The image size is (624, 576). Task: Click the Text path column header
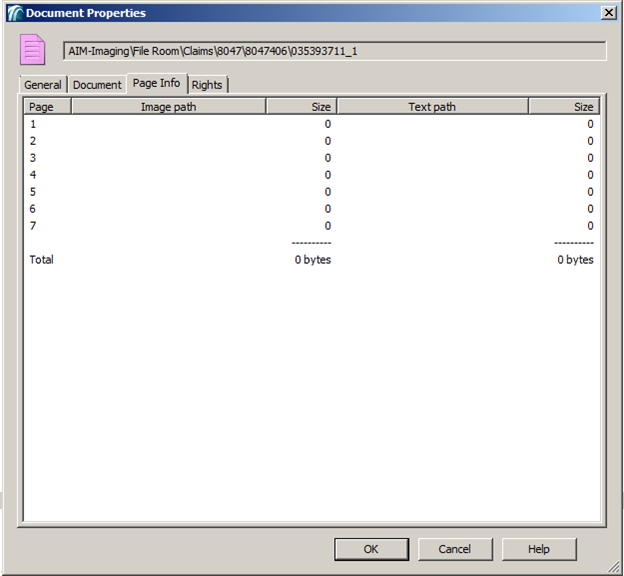click(x=433, y=107)
